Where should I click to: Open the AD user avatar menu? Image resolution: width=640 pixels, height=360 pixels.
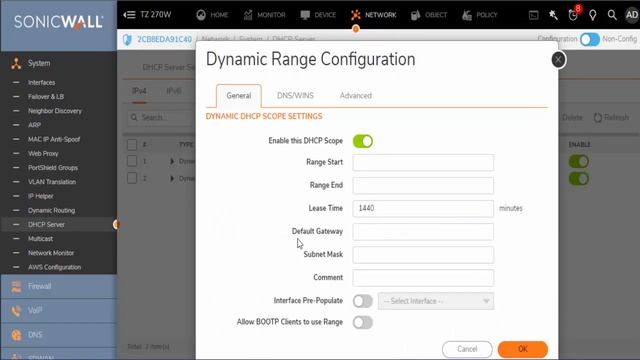pyautogui.click(x=632, y=15)
